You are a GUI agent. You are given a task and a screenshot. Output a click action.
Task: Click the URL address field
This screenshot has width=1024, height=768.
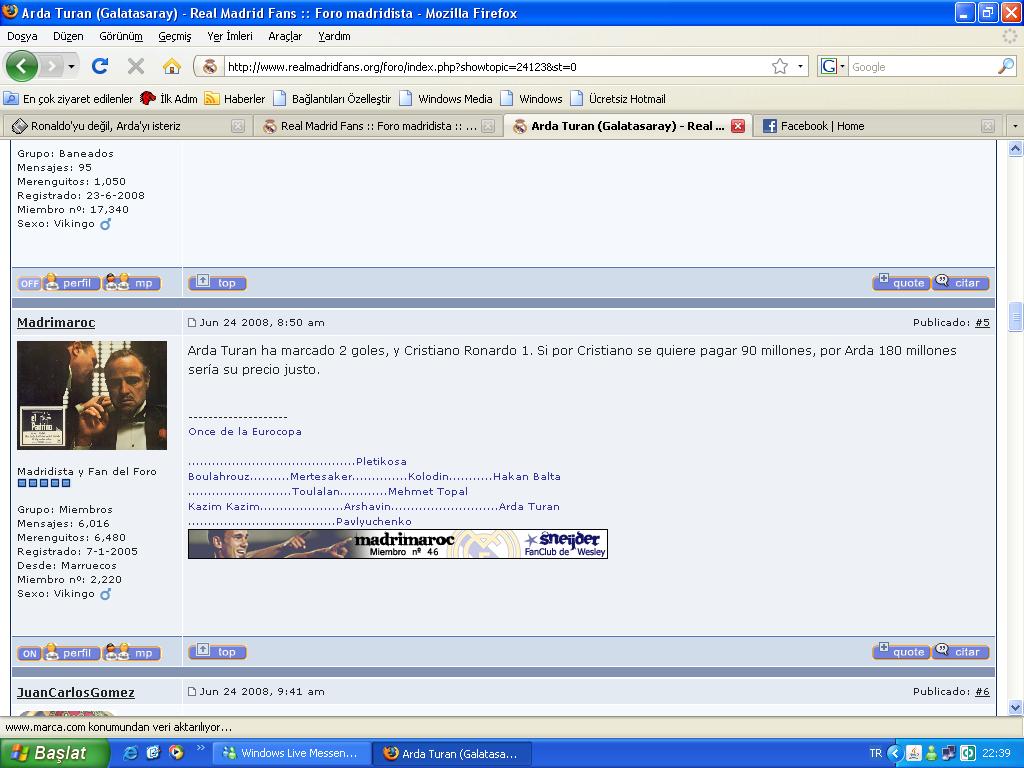[x=496, y=67]
